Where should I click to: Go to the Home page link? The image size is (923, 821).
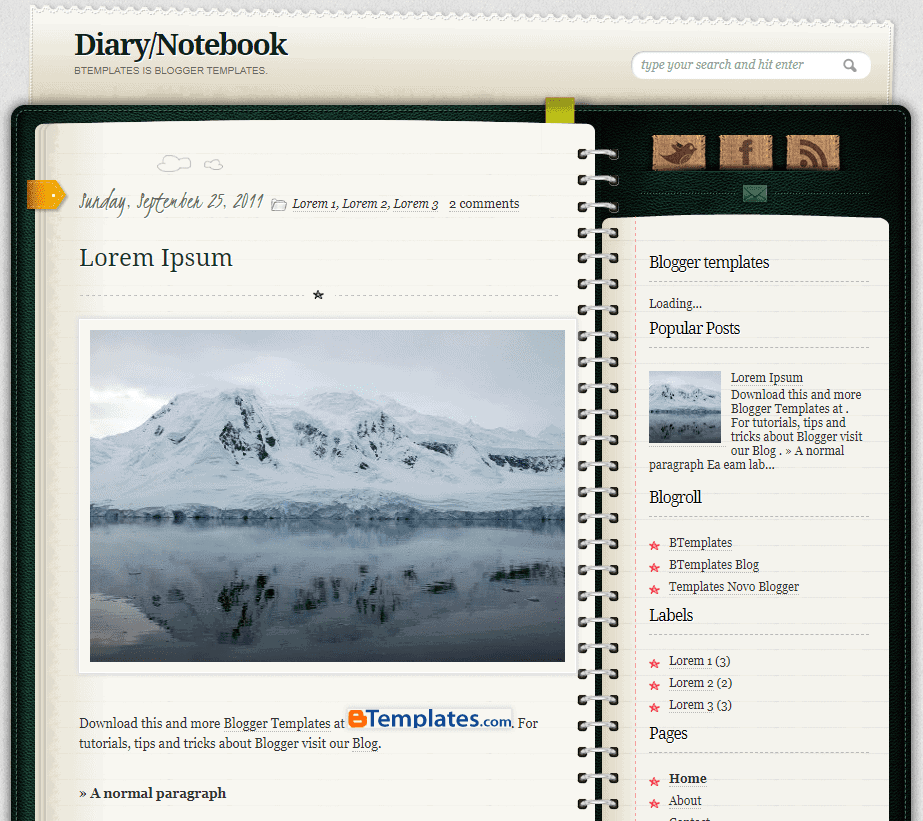click(x=688, y=779)
